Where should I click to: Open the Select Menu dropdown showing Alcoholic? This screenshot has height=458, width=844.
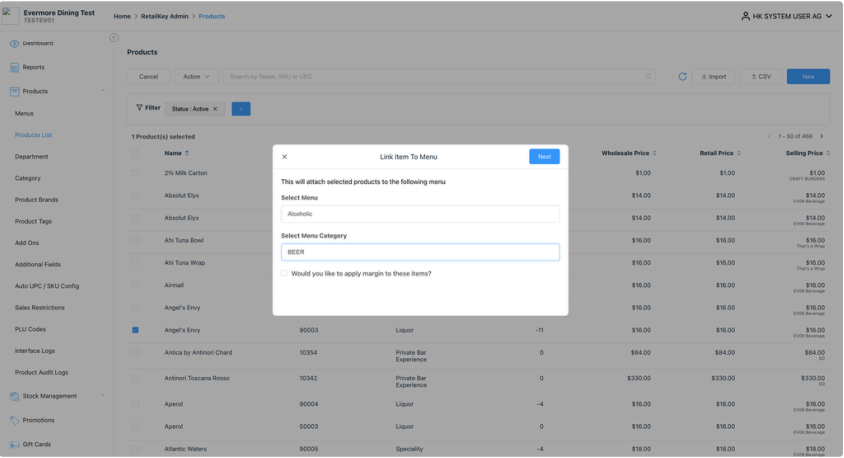tap(420, 214)
